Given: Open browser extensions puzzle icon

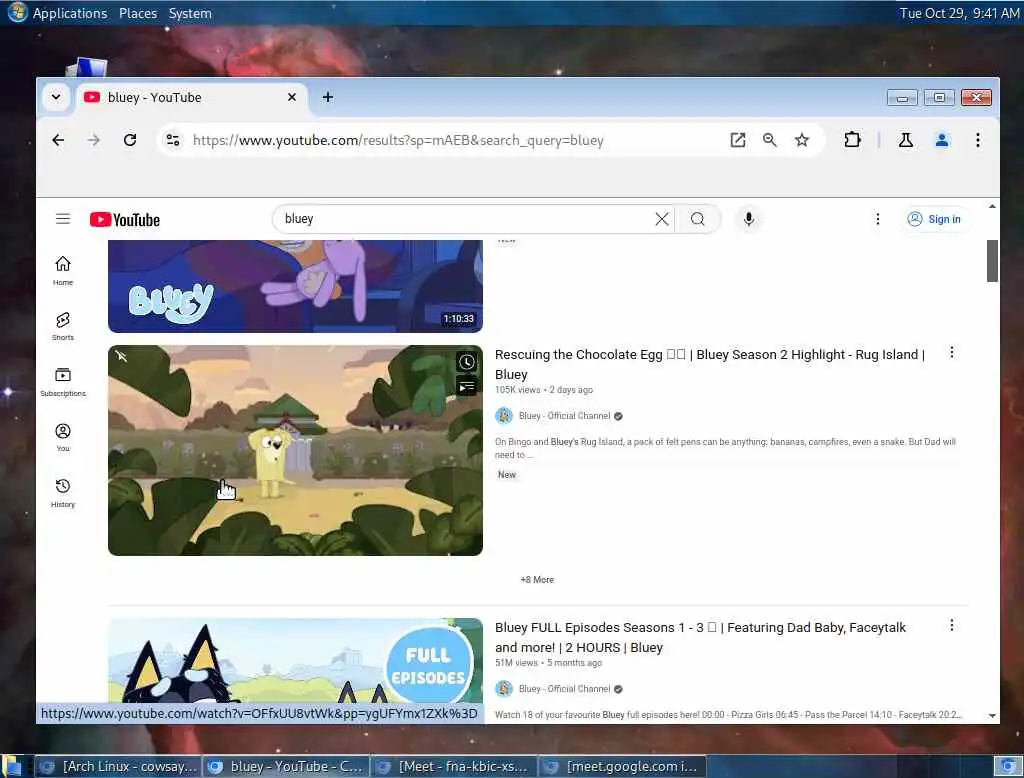Looking at the screenshot, I should (852, 140).
